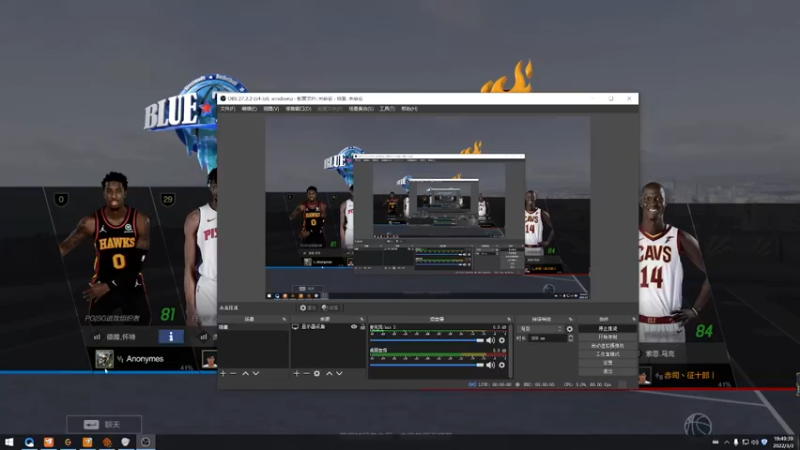Open the scene transition type dropdown
This screenshot has height=450, width=800.
tap(540, 329)
